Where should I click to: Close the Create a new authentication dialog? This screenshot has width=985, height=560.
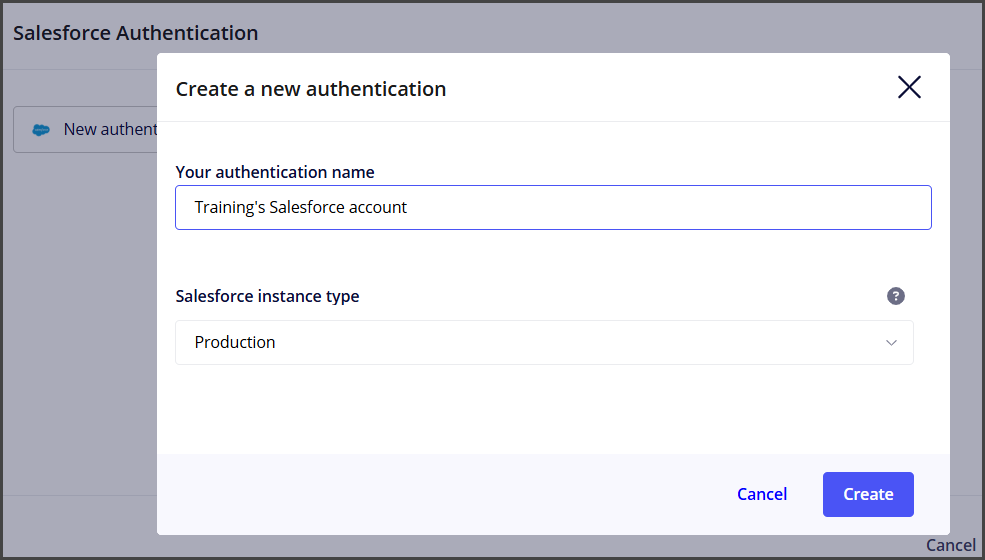coord(909,87)
